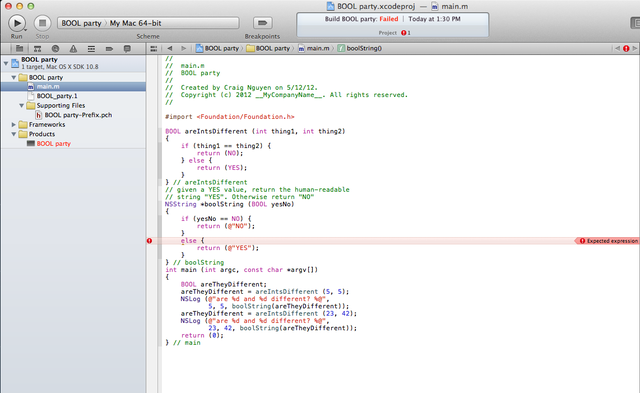
Task: Open the Breakpoint navigator icon
Action: coord(109,49)
